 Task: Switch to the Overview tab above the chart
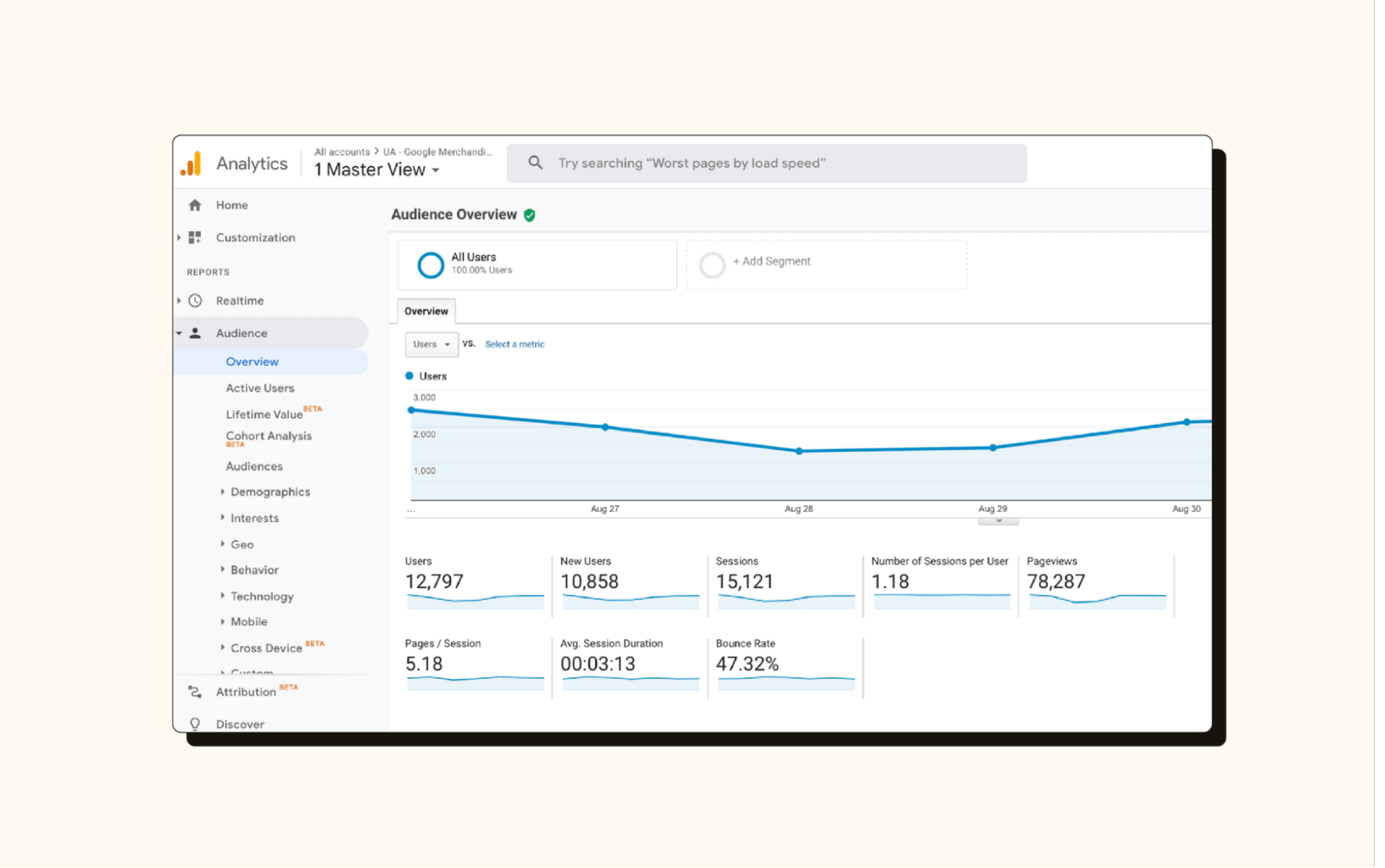pyautogui.click(x=426, y=311)
